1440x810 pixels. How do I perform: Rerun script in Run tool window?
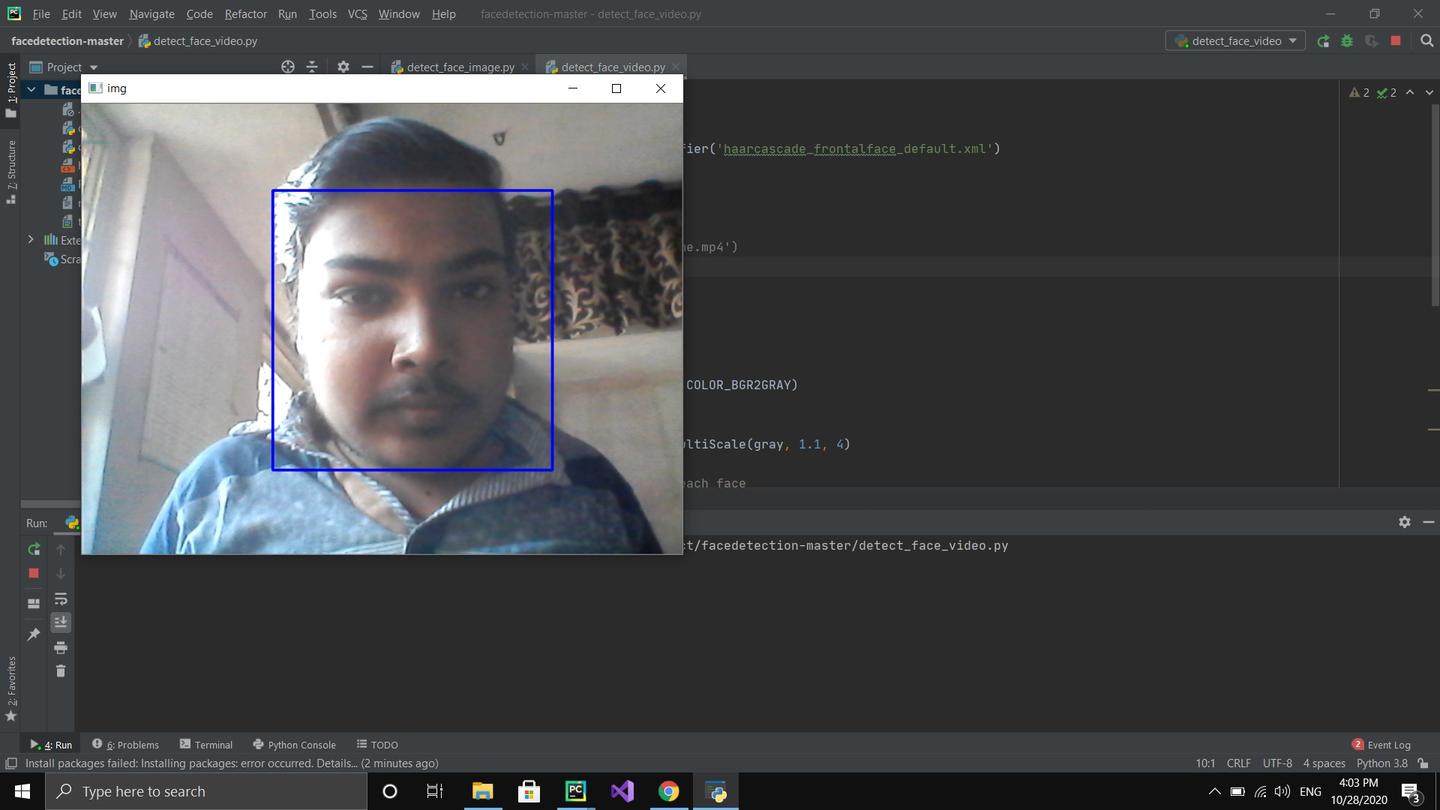tap(34, 549)
